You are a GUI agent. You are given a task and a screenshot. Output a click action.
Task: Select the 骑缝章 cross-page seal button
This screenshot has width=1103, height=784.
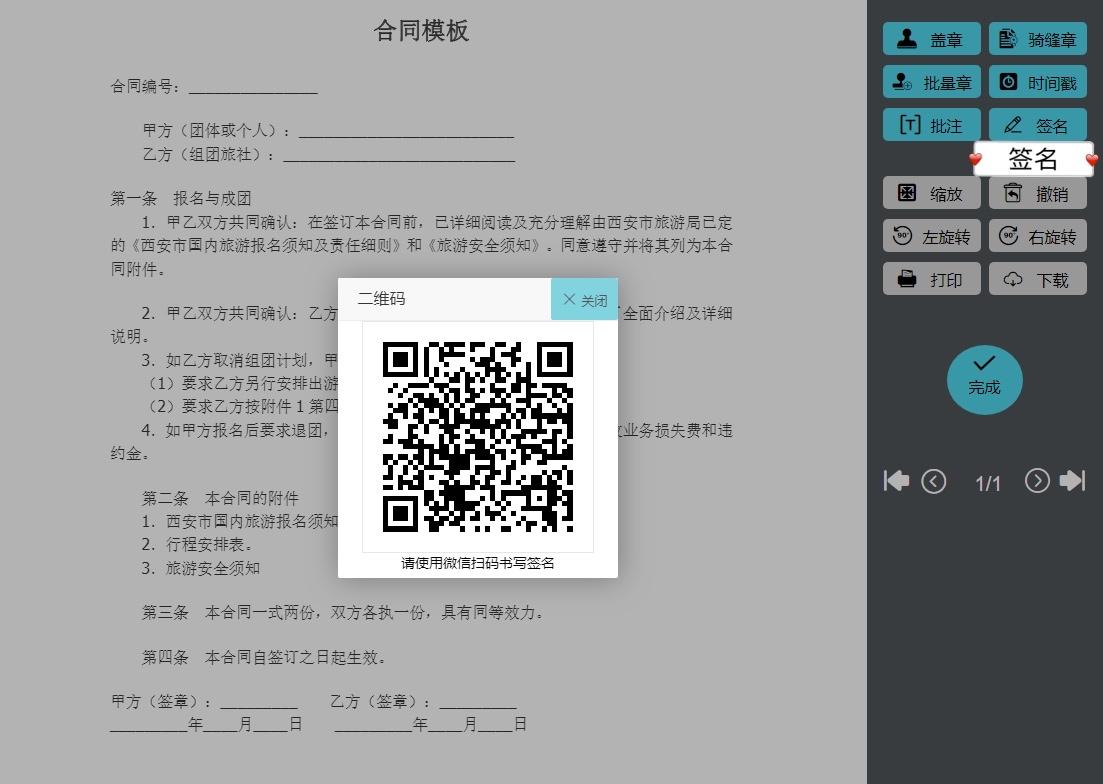click(x=1038, y=39)
